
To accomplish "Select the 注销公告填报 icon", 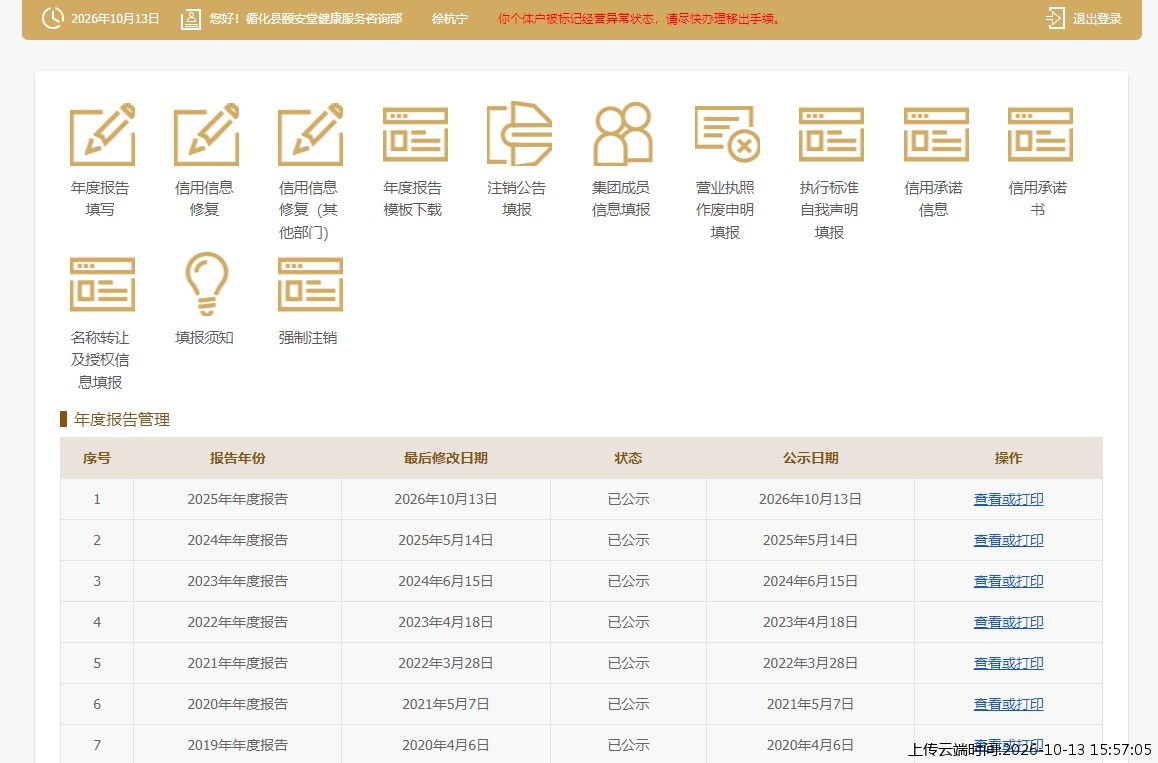I will [x=519, y=134].
